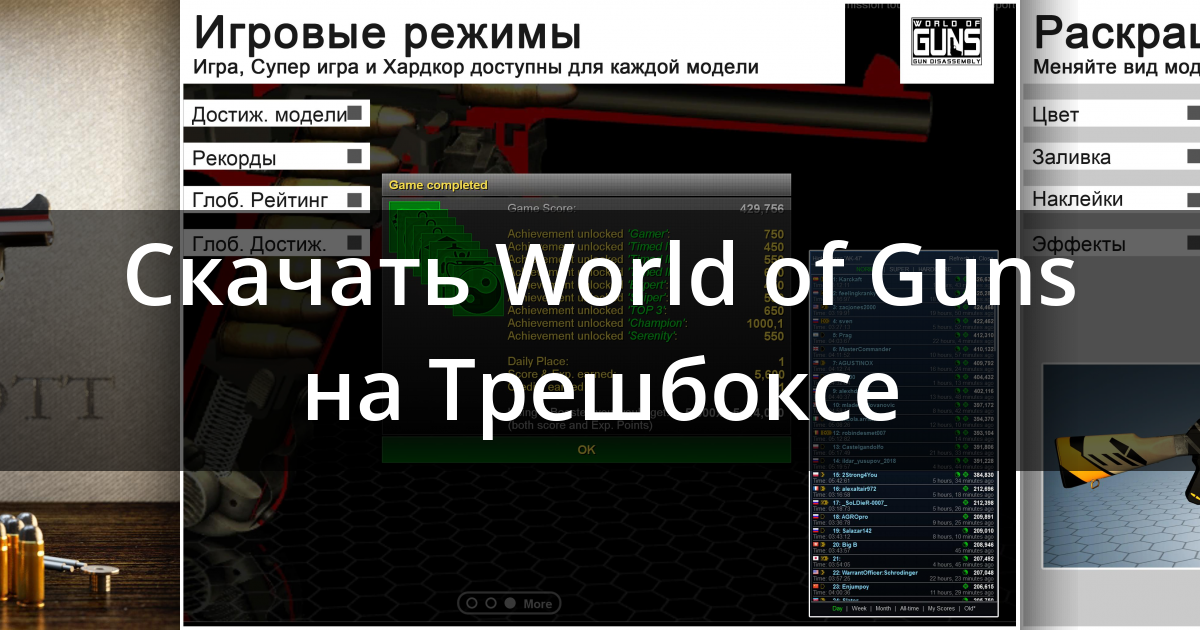Click the third pagination dot beside More

tap(509, 603)
